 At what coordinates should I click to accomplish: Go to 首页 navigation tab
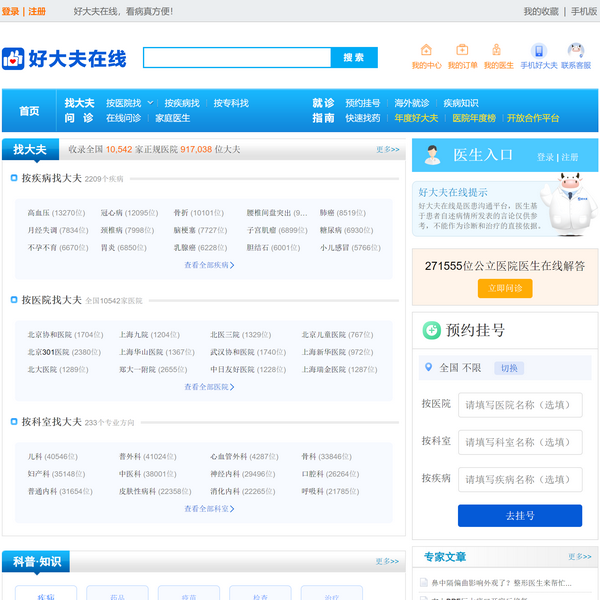pyautogui.click(x=29, y=111)
